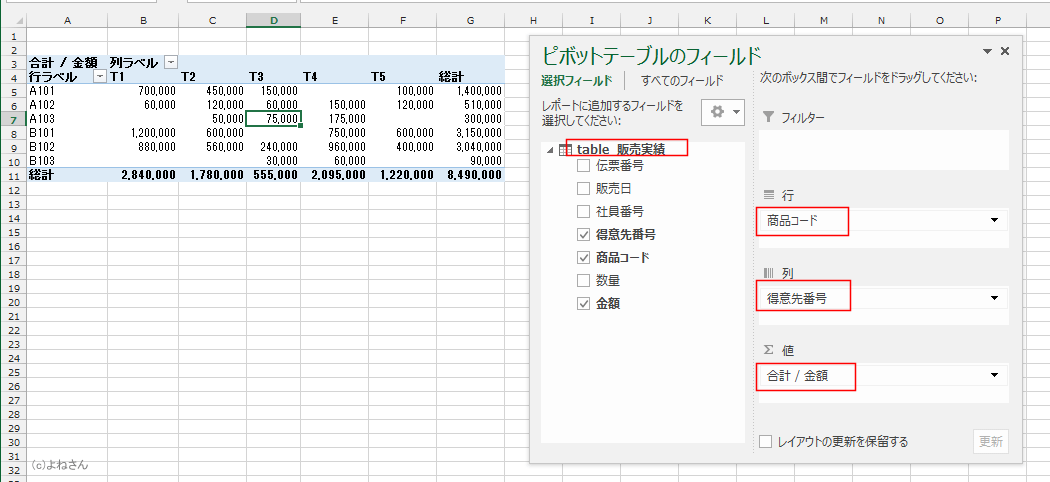The image size is (1050, 482).
Task: Tick the 数量 field checkbox
Action: pos(583,281)
